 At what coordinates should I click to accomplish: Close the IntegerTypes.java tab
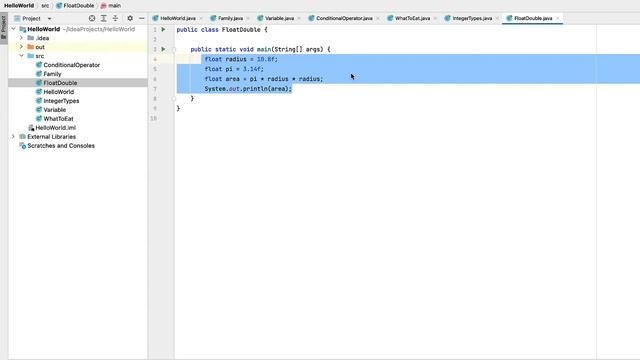[x=497, y=18]
